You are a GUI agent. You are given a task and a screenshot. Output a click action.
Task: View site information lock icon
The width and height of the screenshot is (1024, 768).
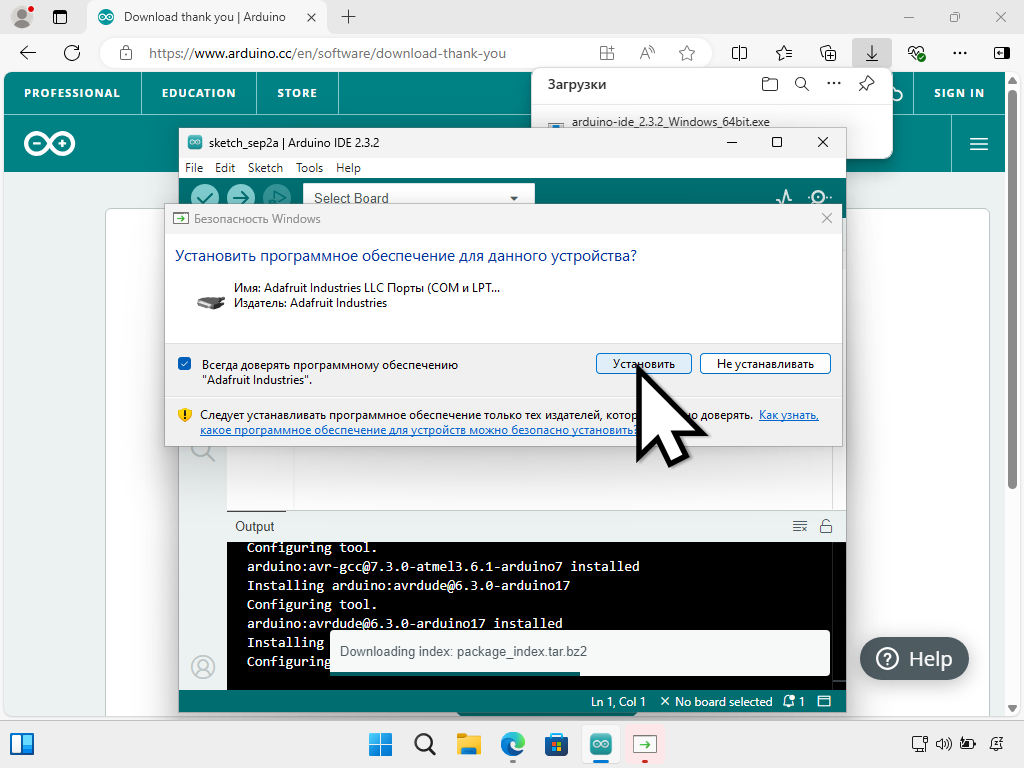click(126, 53)
